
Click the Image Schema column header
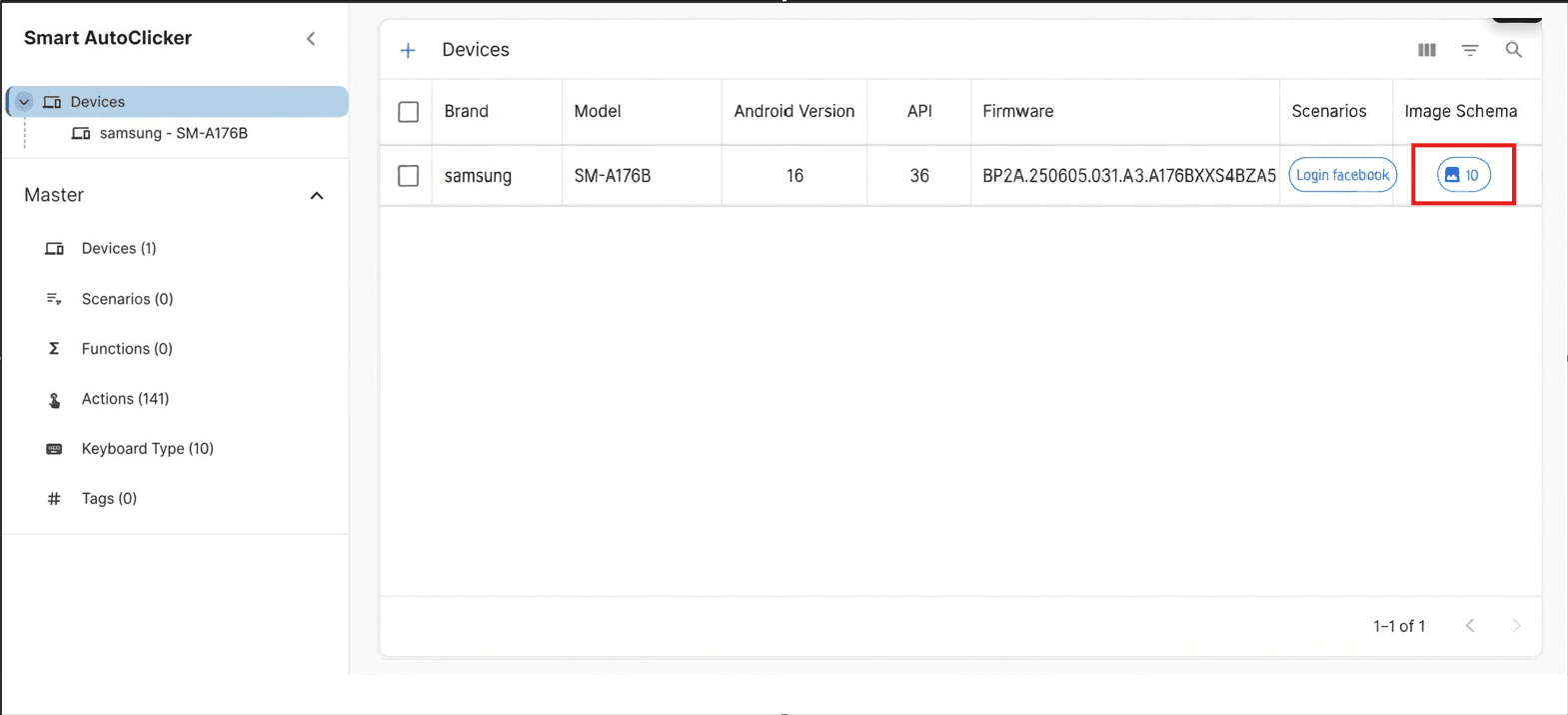tap(1461, 111)
